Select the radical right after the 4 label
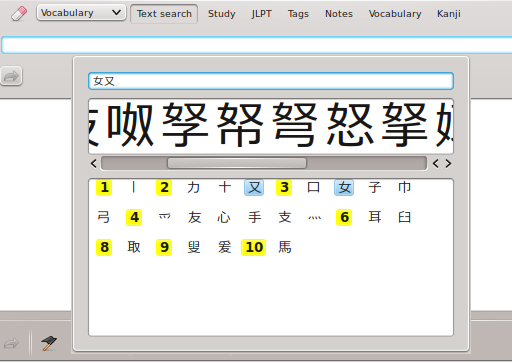The width and height of the screenshot is (512, 363). click(x=164, y=217)
